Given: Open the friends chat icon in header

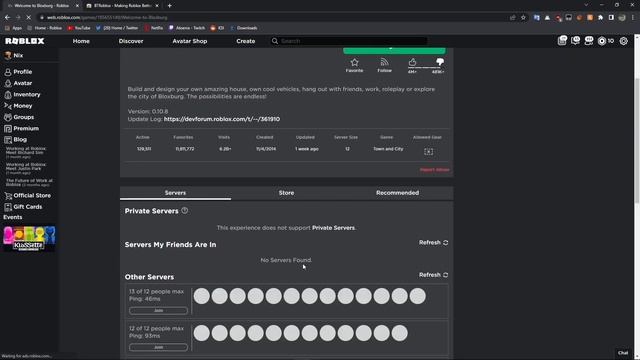Looking at the screenshot, I should click(589, 40).
